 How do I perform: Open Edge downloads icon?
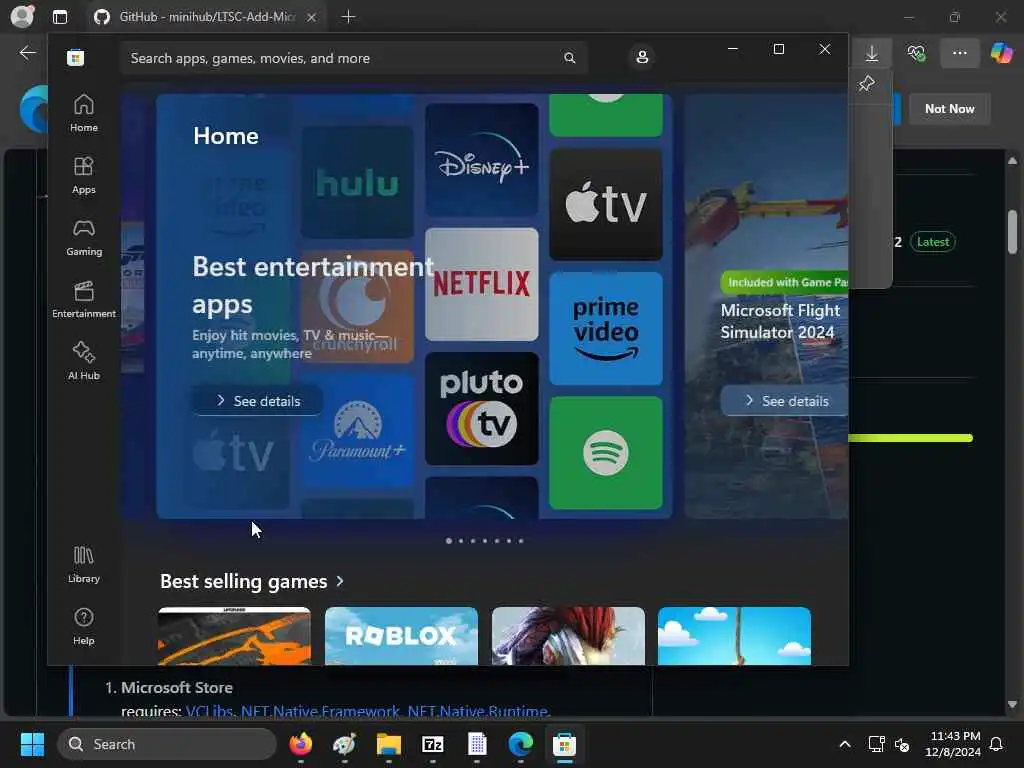click(872, 54)
